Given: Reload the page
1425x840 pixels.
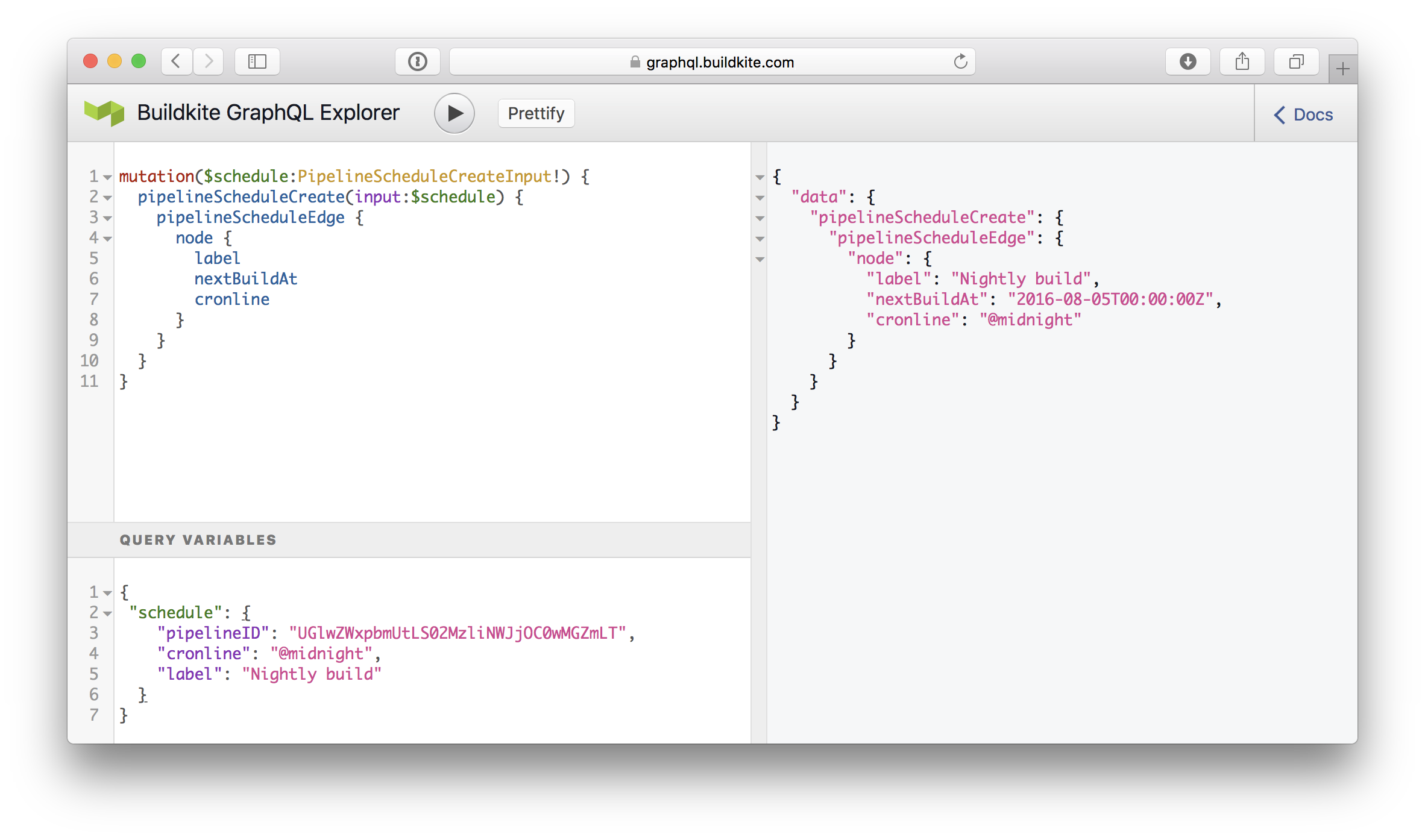Looking at the screenshot, I should [960, 61].
